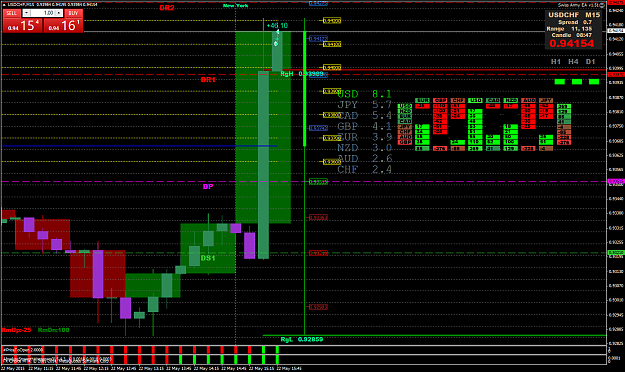Click the AUD column header in currency matrix
This screenshot has height=372, width=625.
tap(528, 100)
